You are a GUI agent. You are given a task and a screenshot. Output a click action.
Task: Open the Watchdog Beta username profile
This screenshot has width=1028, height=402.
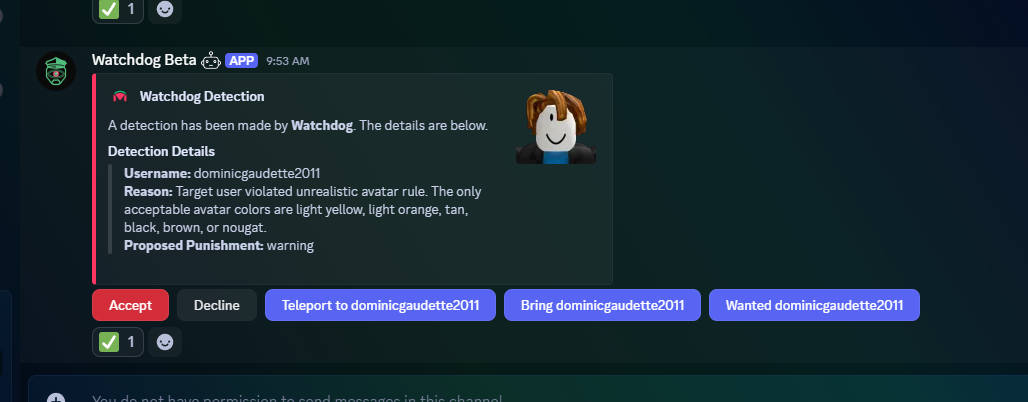[x=142, y=60]
